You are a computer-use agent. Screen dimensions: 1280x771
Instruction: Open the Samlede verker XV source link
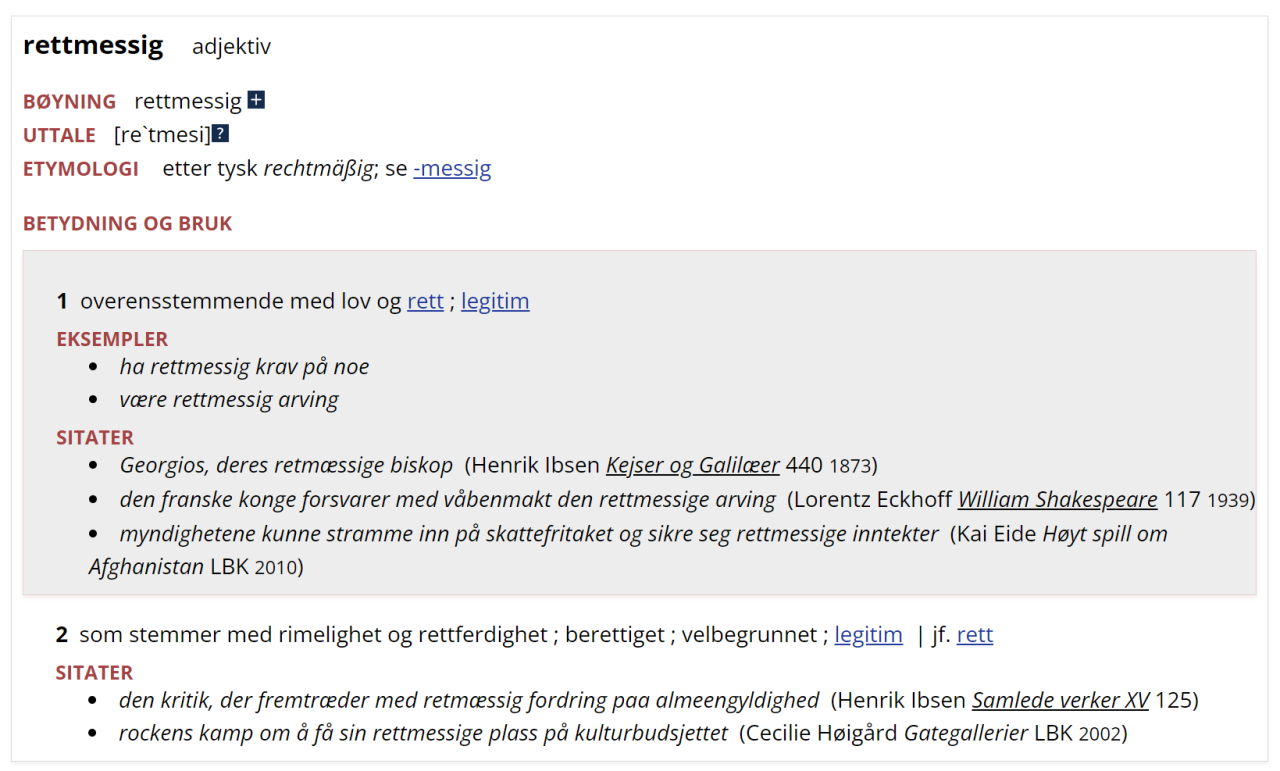[x=1060, y=700]
